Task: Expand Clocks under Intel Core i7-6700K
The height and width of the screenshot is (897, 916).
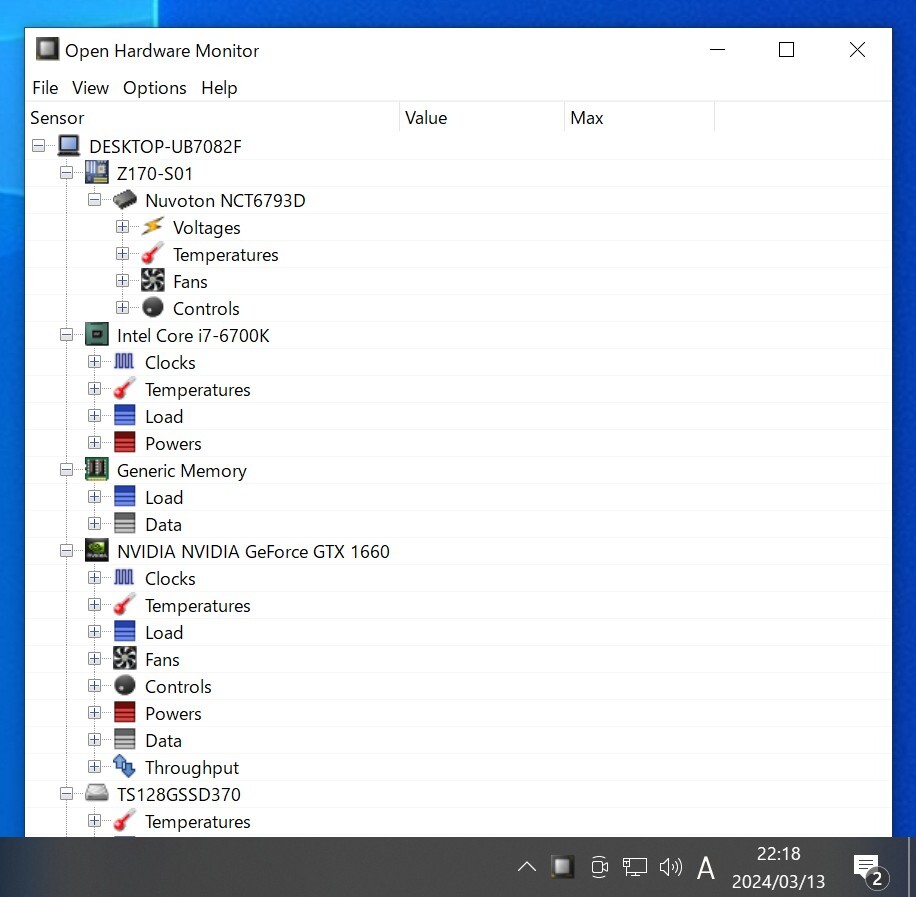Action: 95,362
